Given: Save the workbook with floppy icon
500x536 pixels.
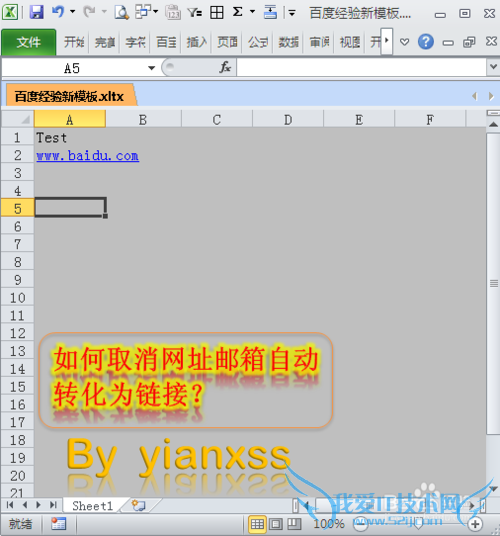Looking at the screenshot, I should 36,12.
